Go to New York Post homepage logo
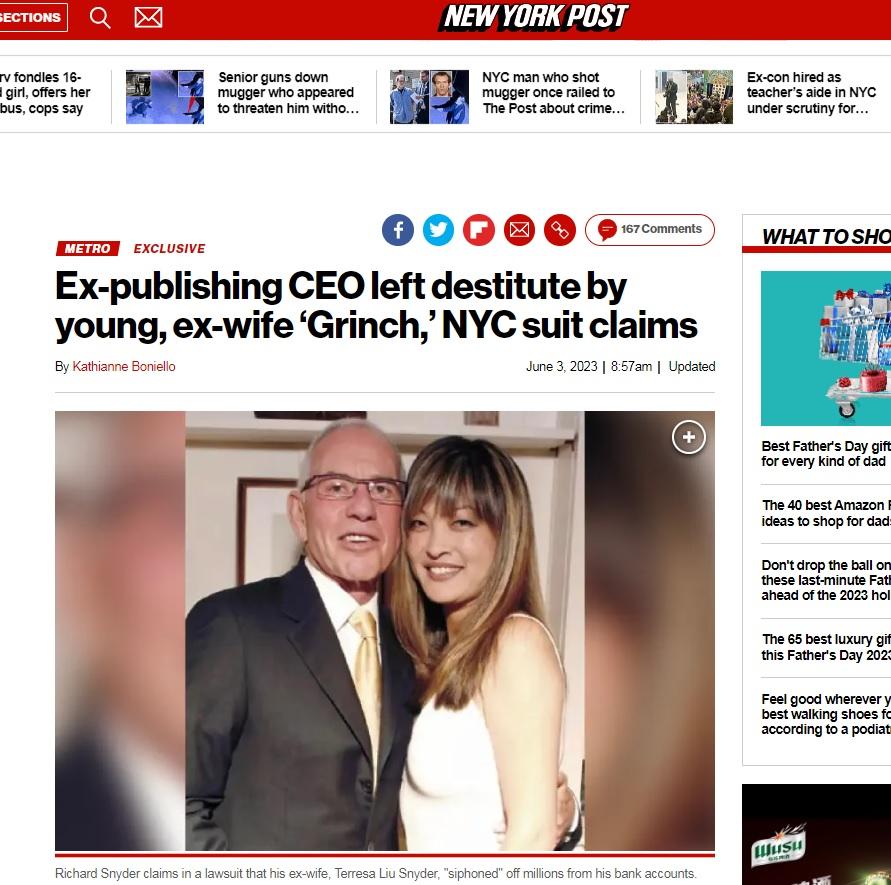 point(534,16)
